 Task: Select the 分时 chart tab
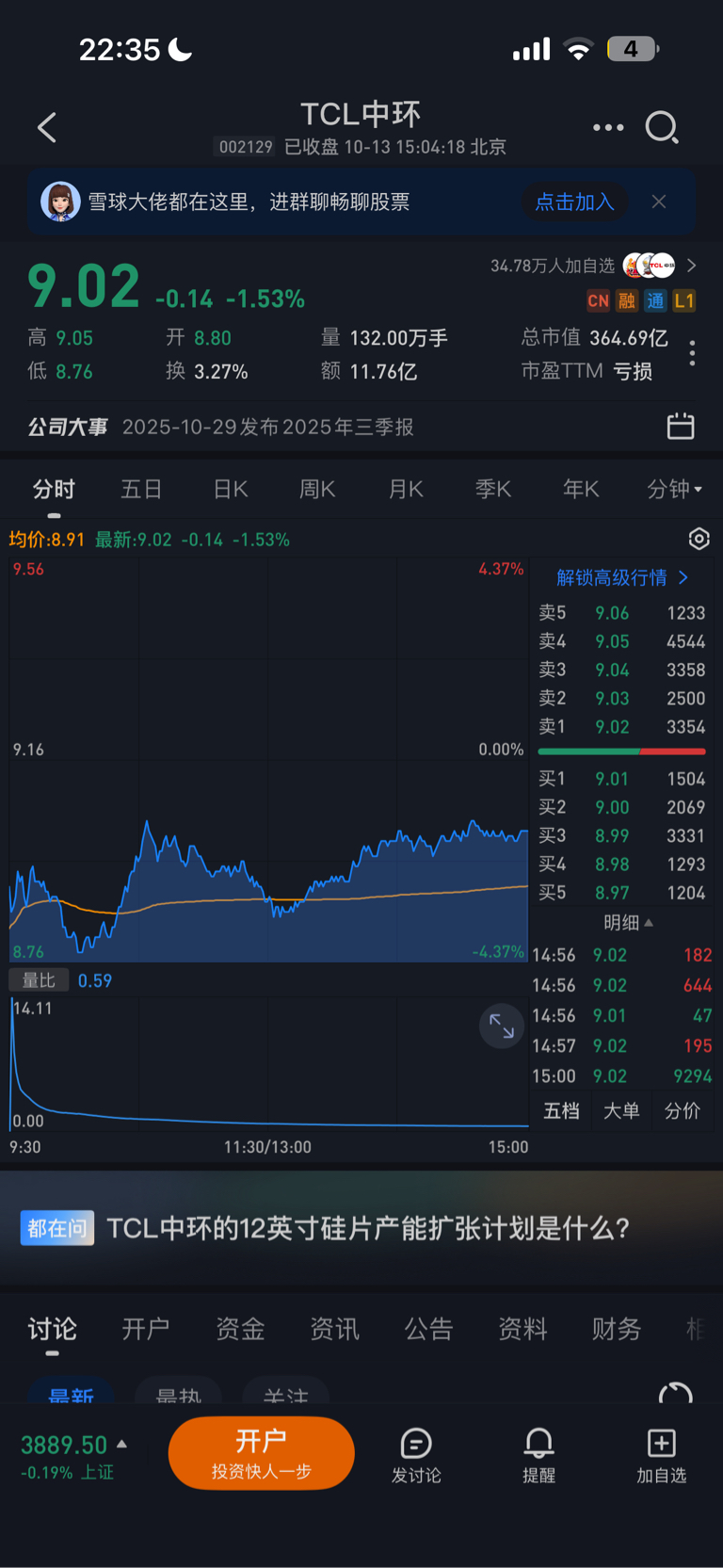click(x=54, y=489)
